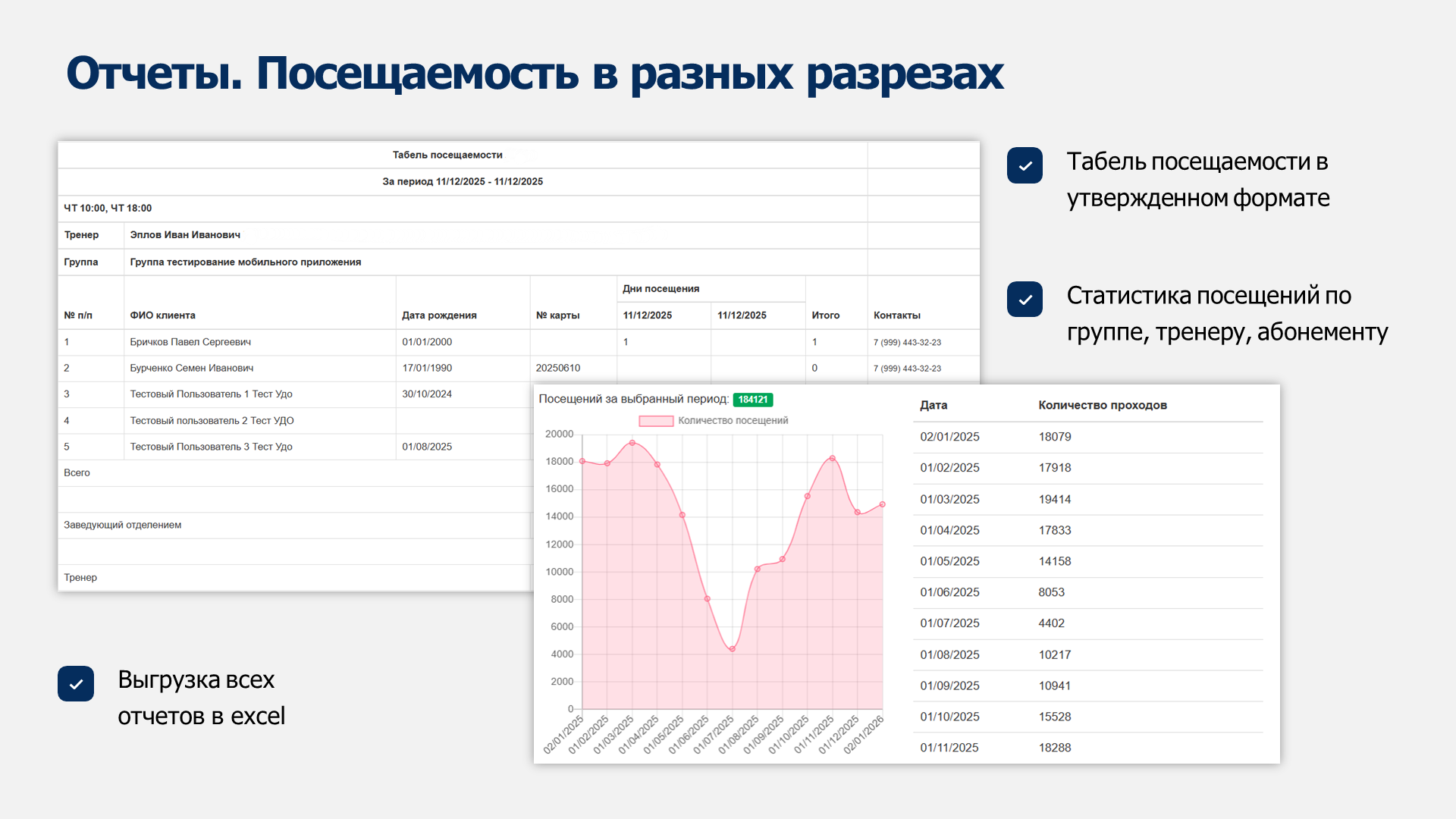Screen dimensions: 1456x819
Task: Click the 'Контакты' column header
Action: point(897,315)
